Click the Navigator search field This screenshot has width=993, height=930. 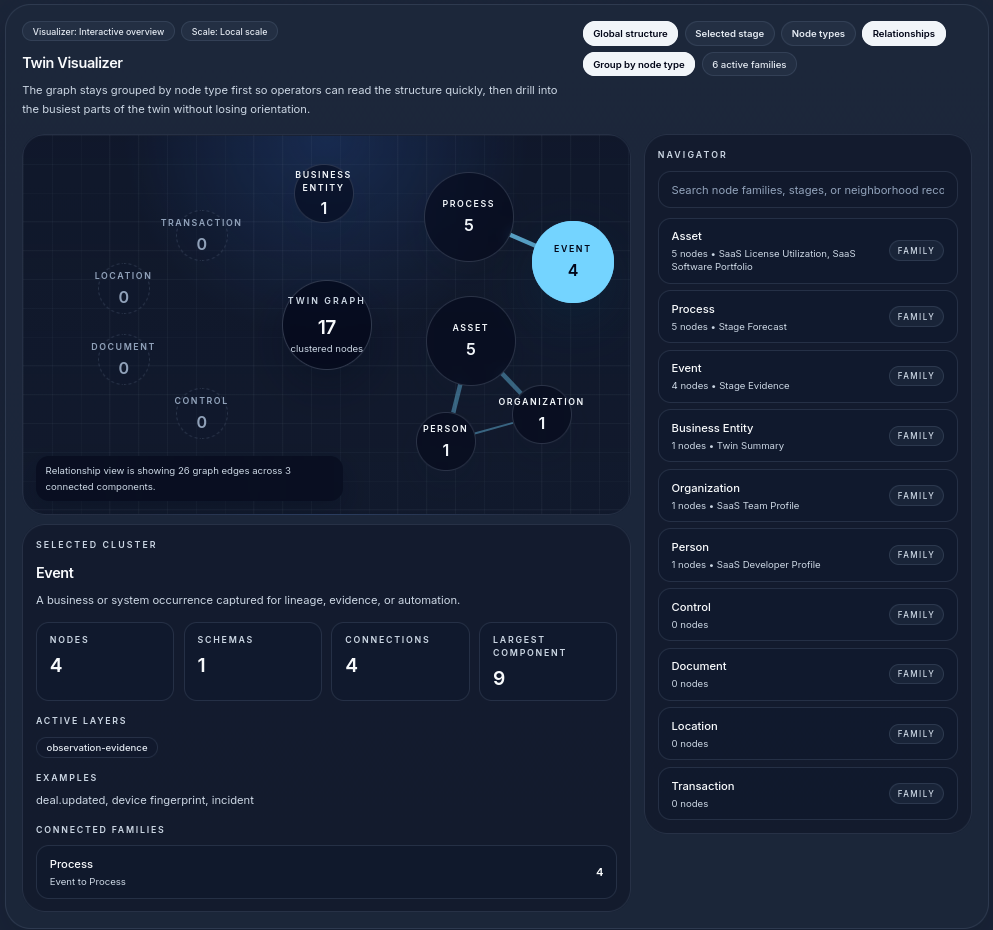[x=807, y=189]
